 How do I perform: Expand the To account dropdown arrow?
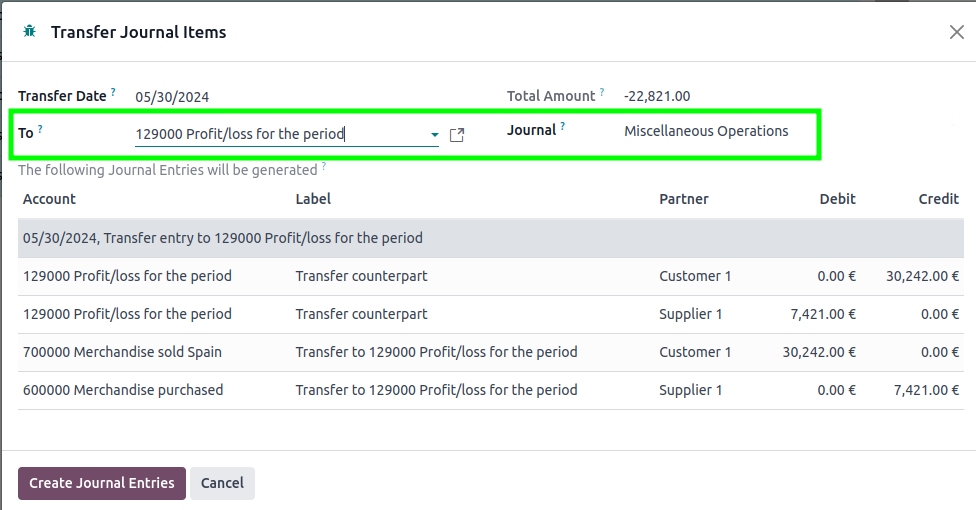(434, 135)
